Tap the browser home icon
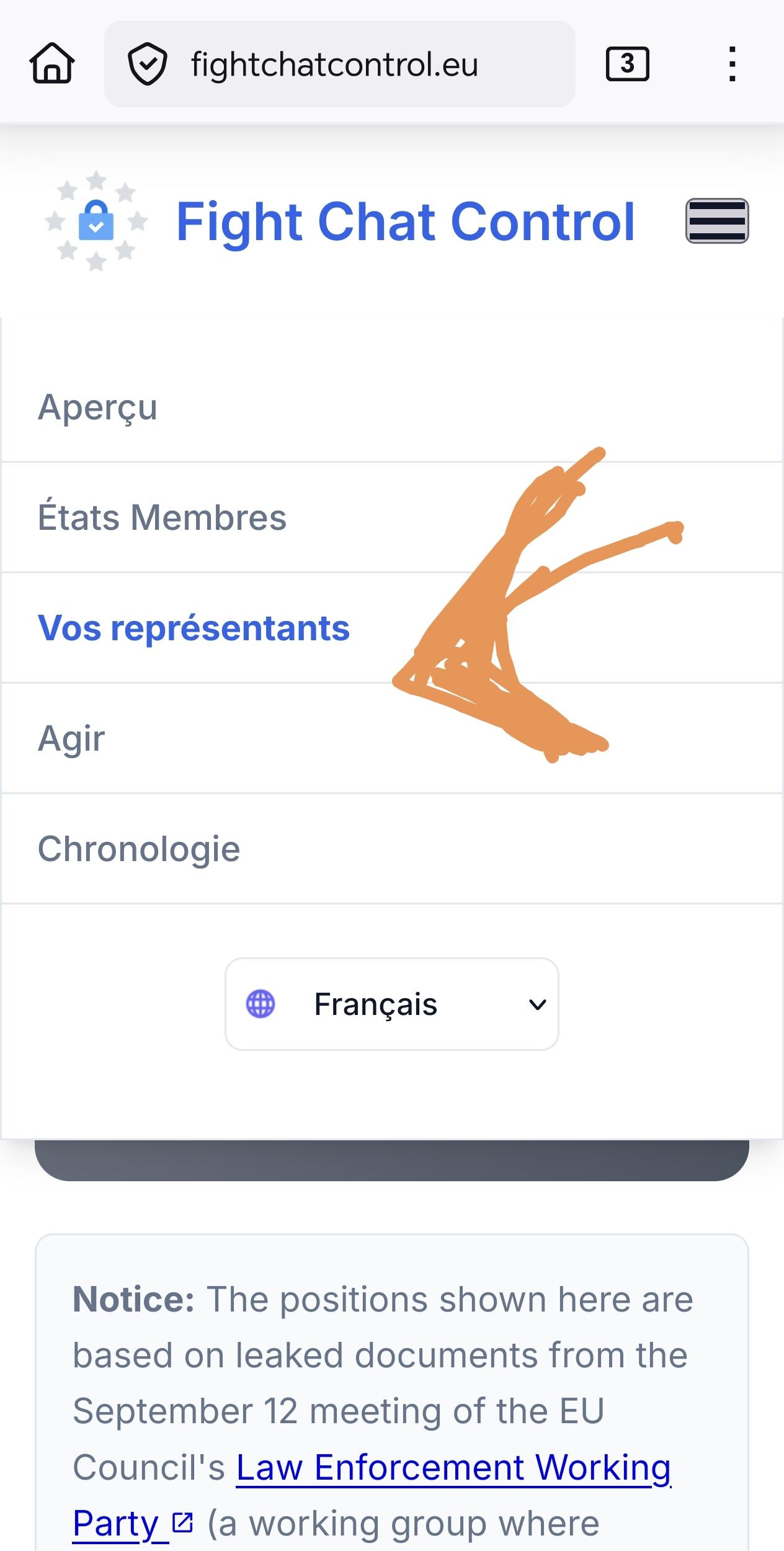This screenshot has height=1551, width=784. [x=52, y=63]
